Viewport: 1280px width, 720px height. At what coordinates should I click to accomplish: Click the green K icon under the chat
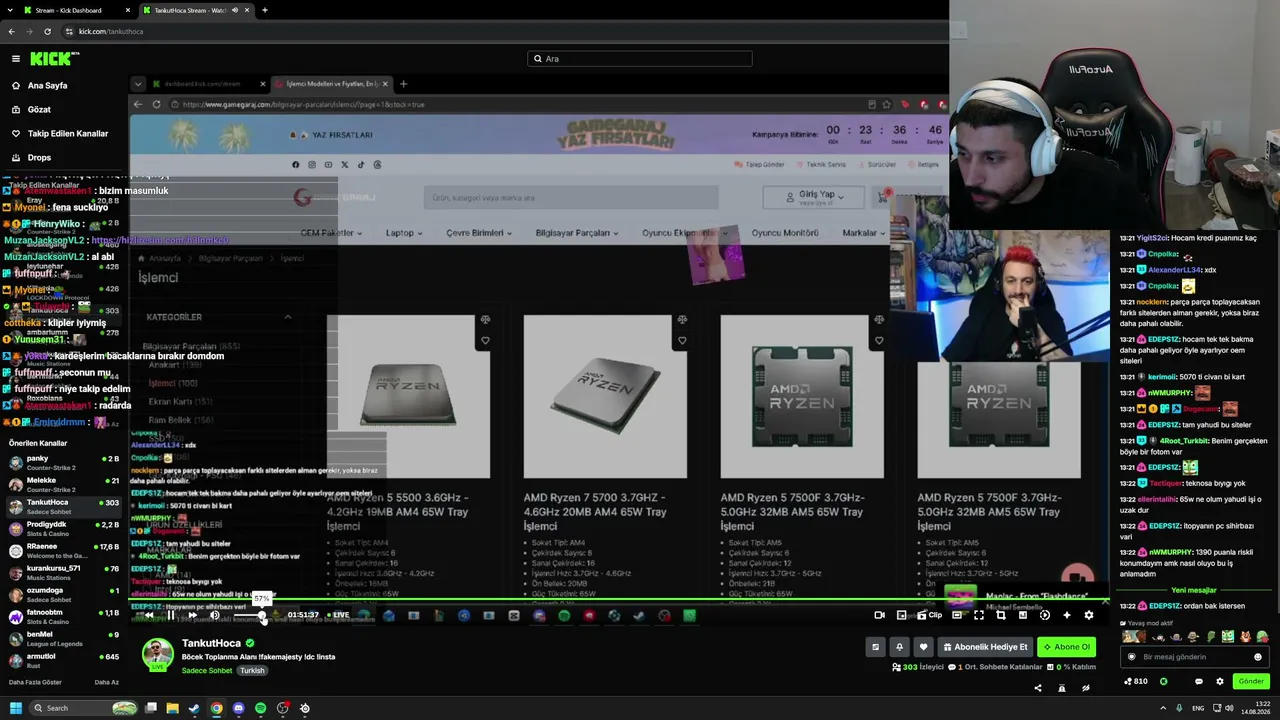1163,681
